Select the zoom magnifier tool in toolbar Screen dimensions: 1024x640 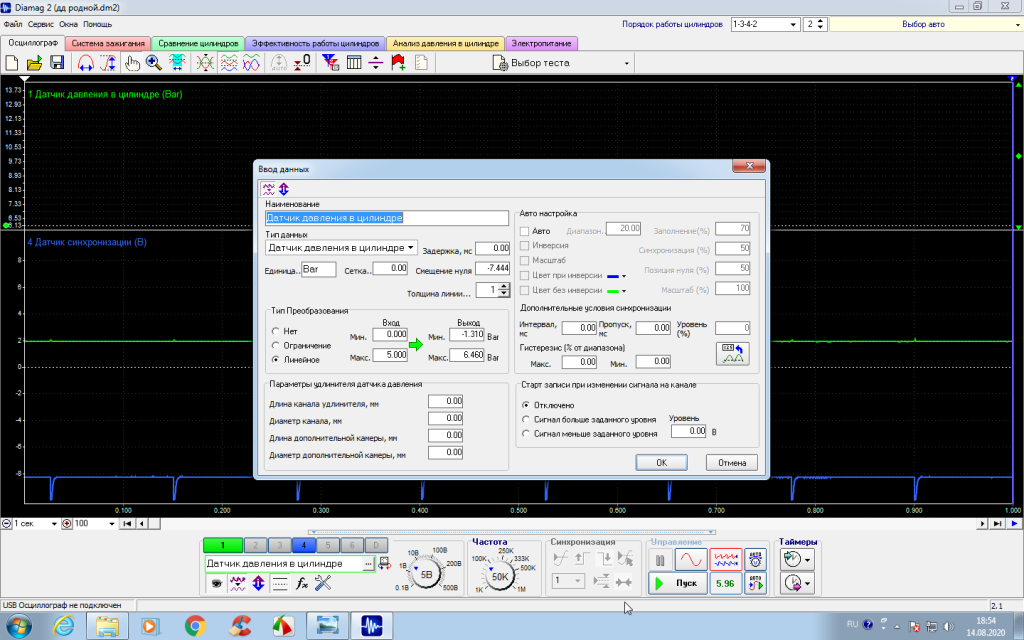click(x=153, y=63)
